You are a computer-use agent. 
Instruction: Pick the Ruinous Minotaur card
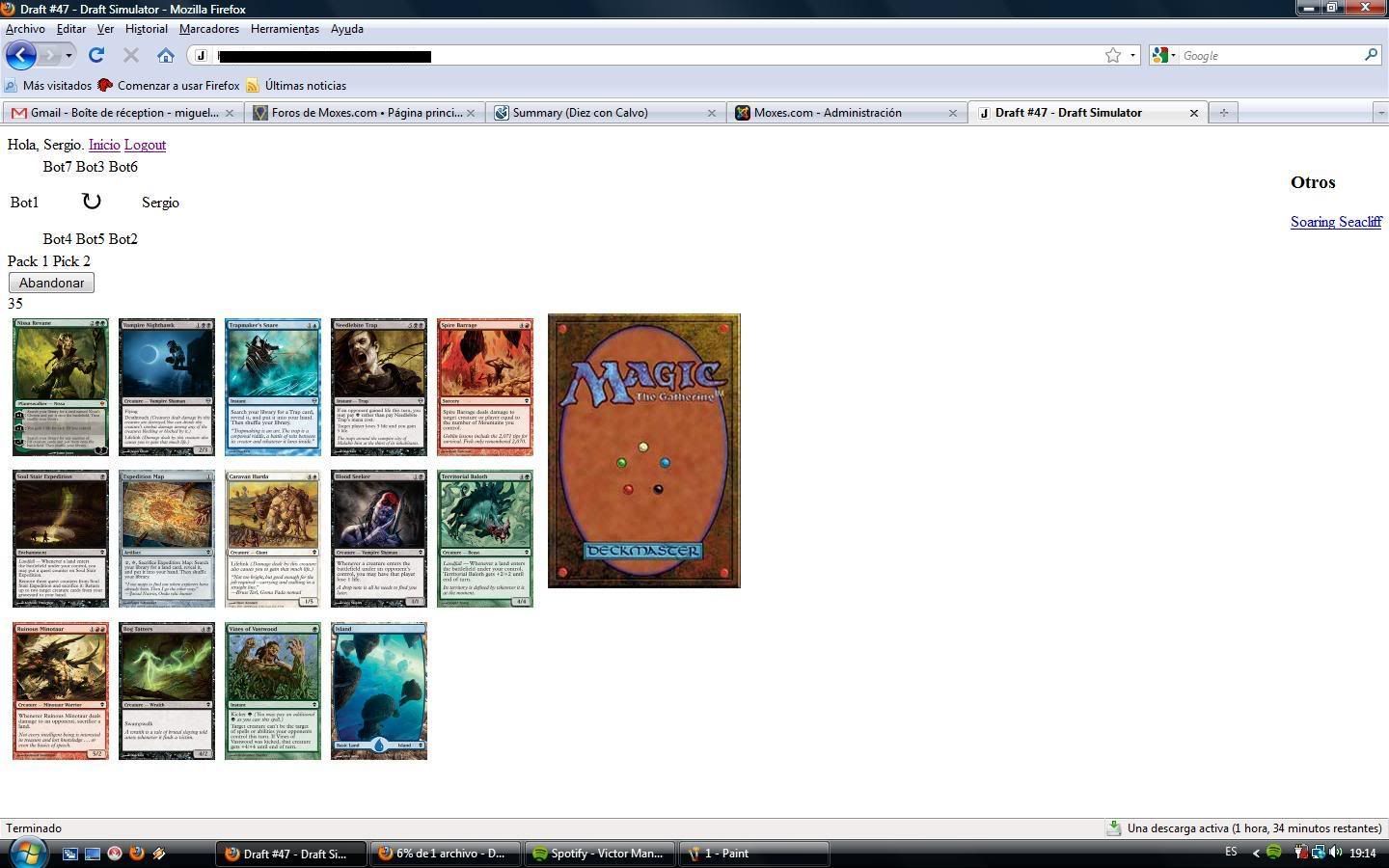(x=61, y=691)
